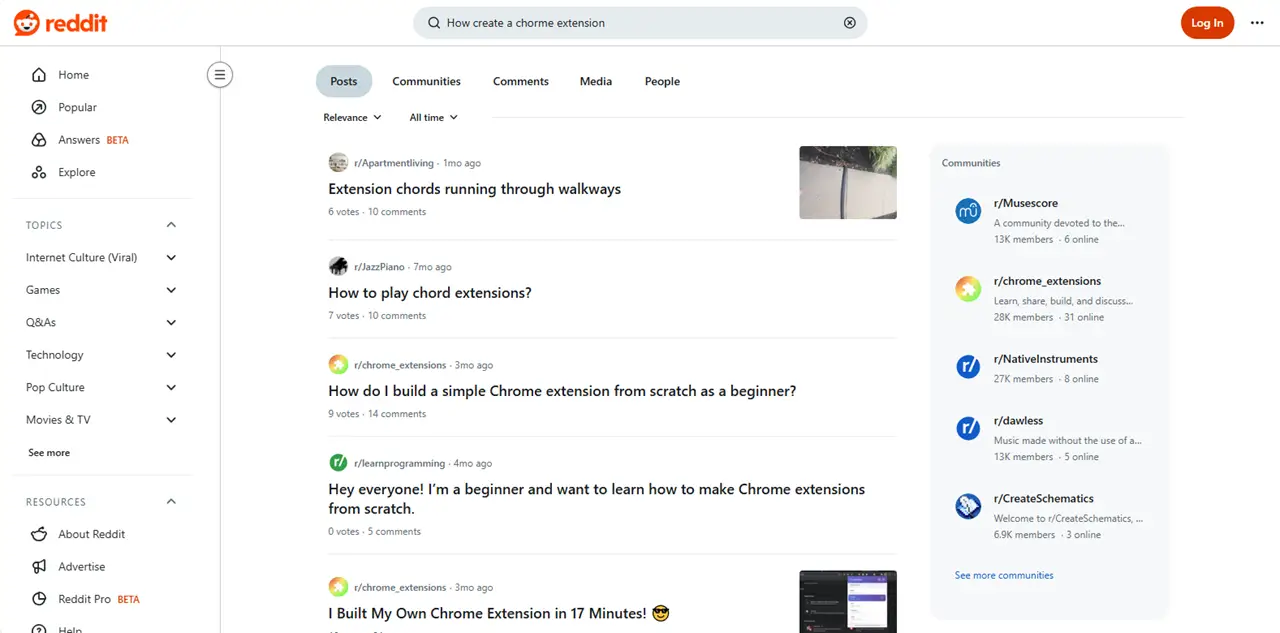Image resolution: width=1280 pixels, height=633 pixels.
Task: Click the r/dawless community name
Action: (x=1019, y=421)
